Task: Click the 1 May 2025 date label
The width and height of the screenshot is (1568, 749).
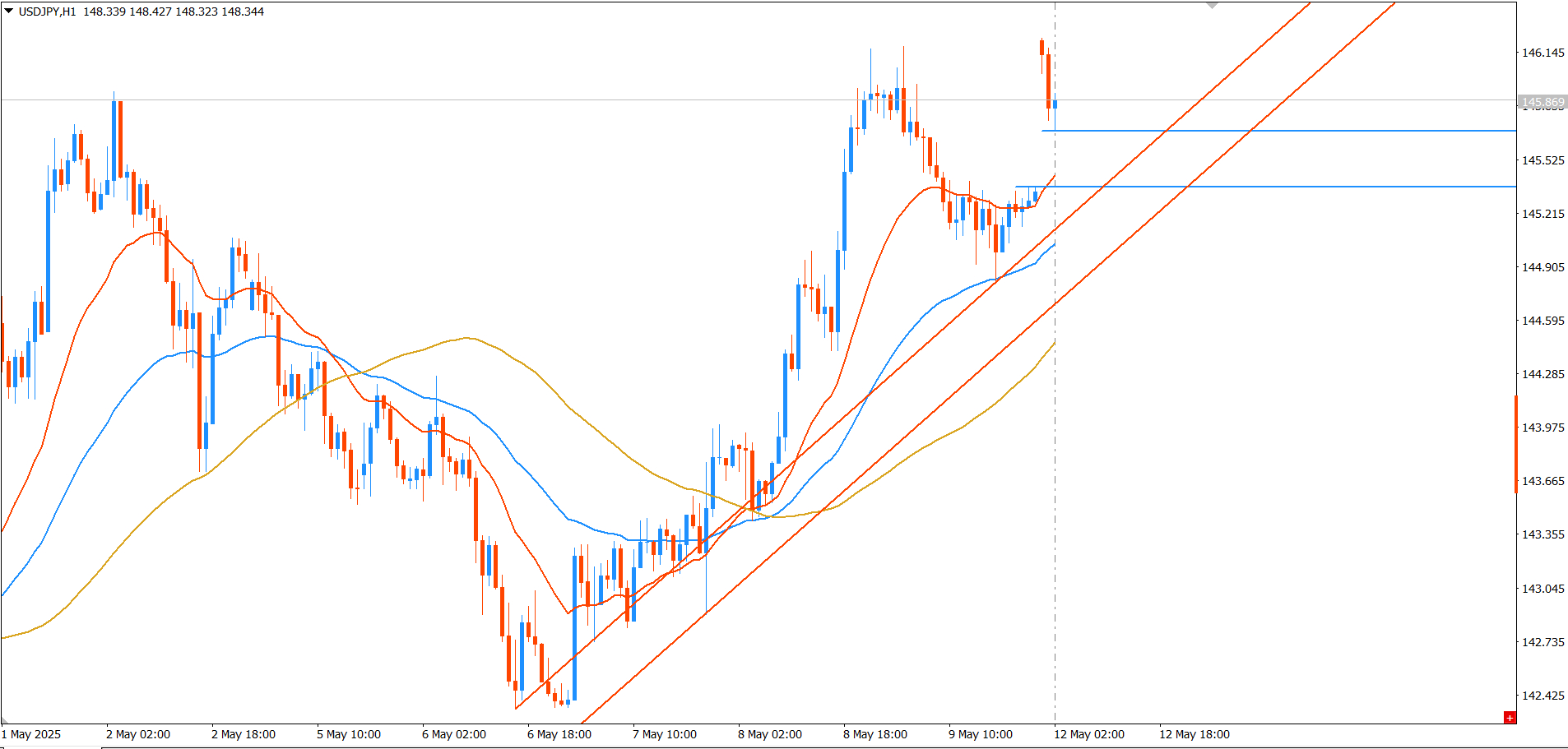Action: pyautogui.click(x=31, y=734)
